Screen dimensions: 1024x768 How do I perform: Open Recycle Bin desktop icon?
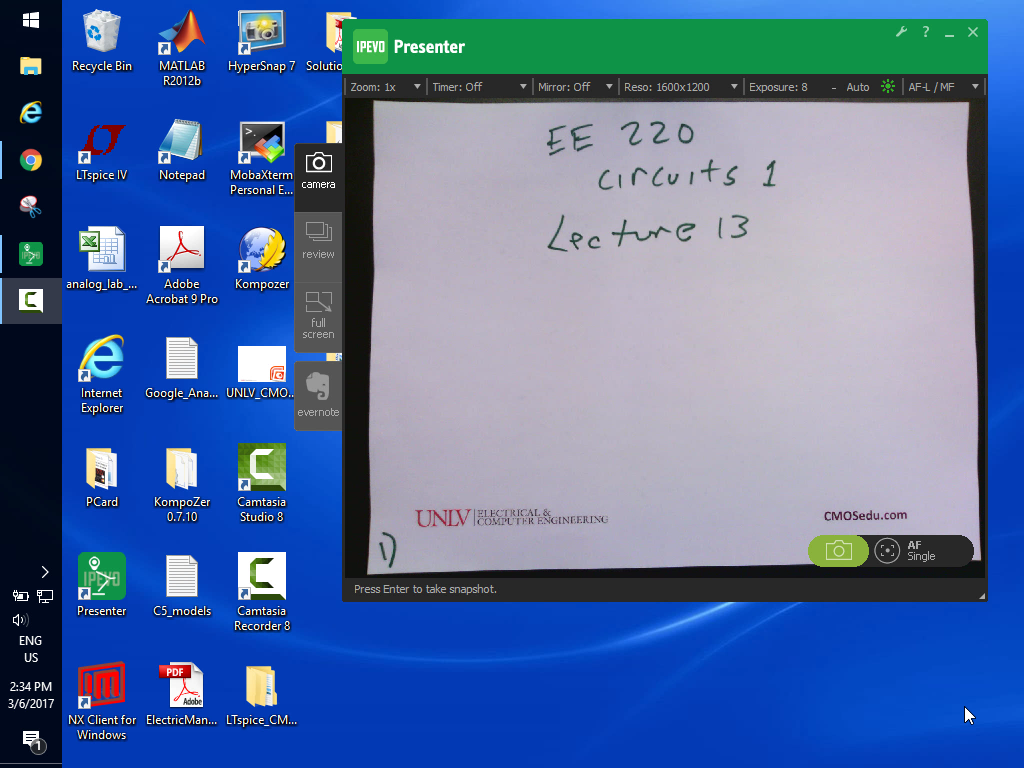(x=101, y=40)
